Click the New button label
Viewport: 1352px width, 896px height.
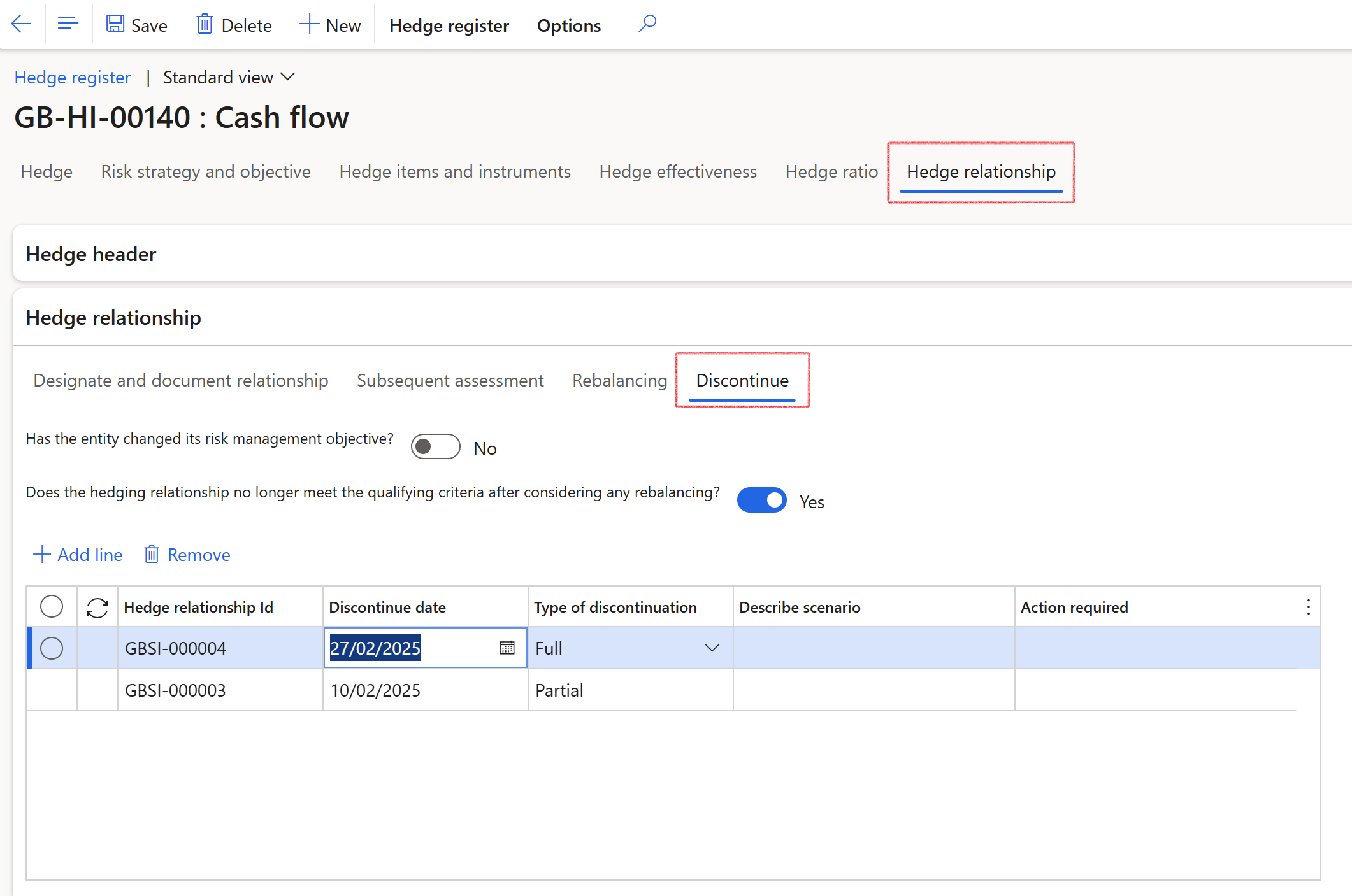click(x=343, y=25)
